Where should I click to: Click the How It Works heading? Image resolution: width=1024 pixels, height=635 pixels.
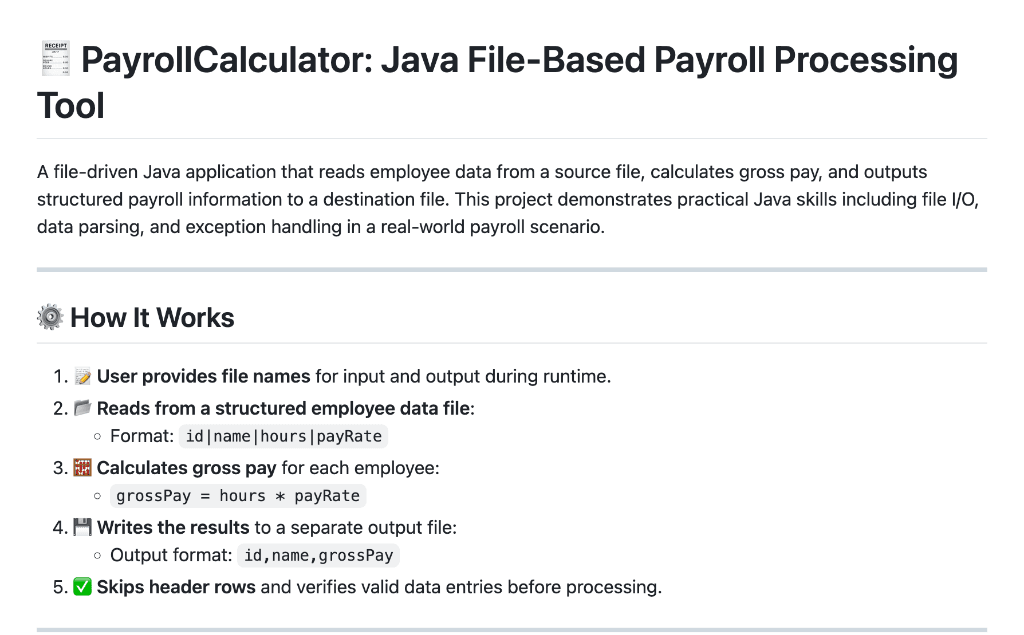coord(152,318)
